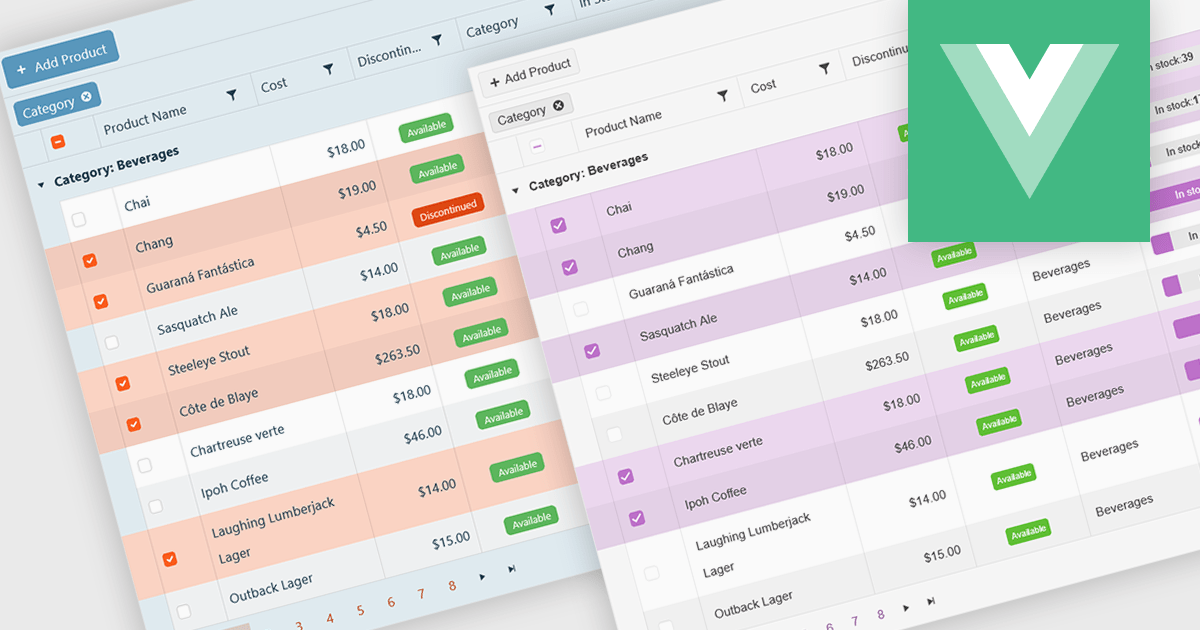Uncheck Guaraná Fantástica in blue grid
The width and height of the screenshot is (1200, 630).
101,301
